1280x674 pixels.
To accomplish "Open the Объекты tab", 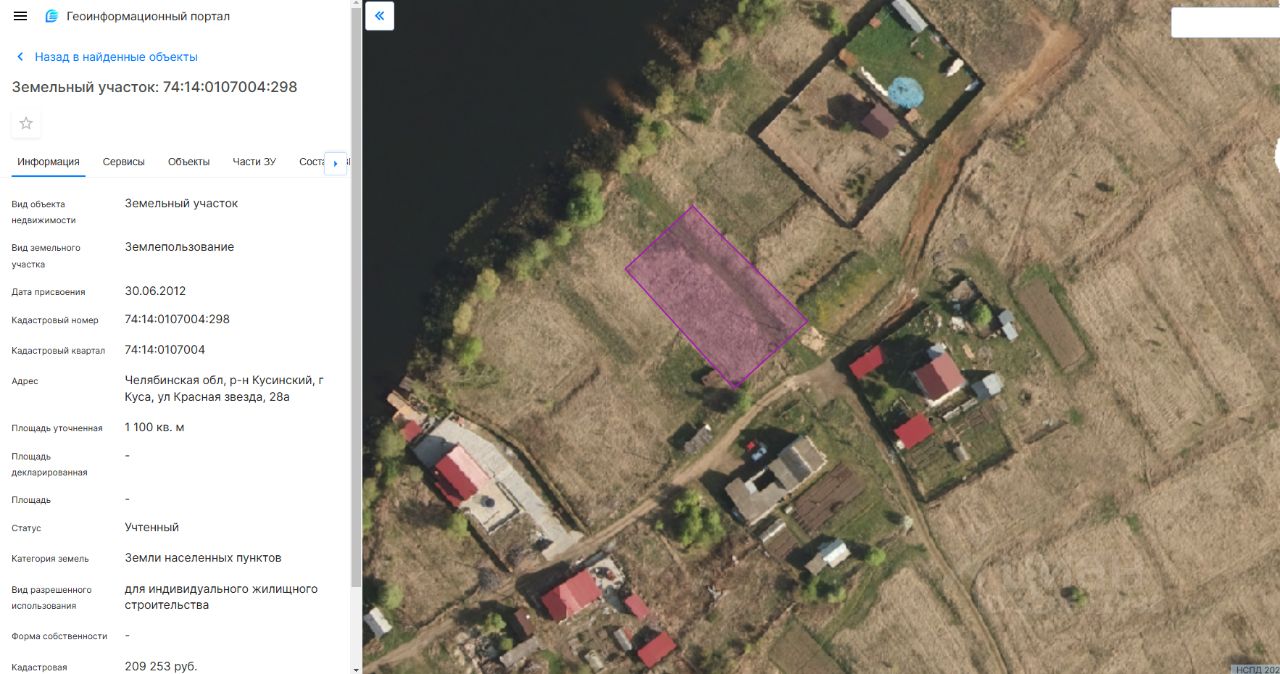I will [x=189, y=162].
